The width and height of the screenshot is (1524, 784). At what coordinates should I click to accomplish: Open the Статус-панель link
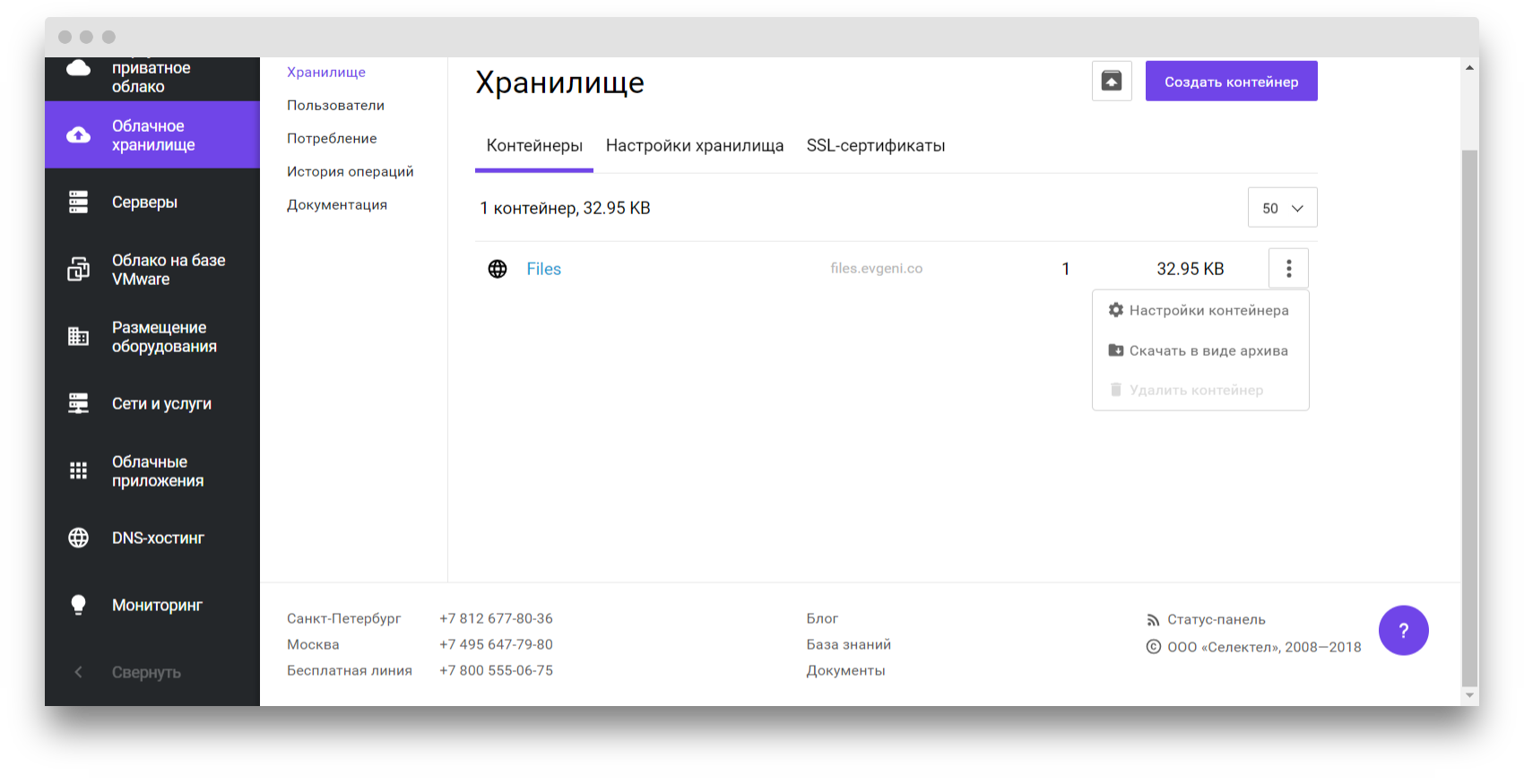pos(1217,620)
